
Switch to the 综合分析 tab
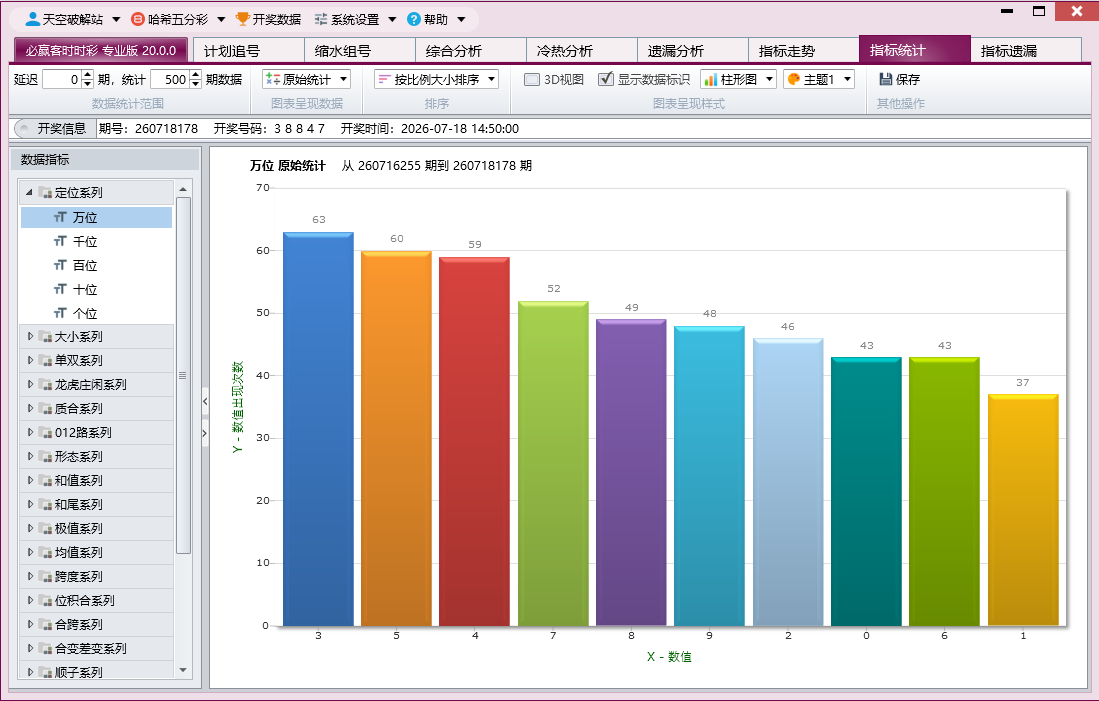(x=470, y=50)
